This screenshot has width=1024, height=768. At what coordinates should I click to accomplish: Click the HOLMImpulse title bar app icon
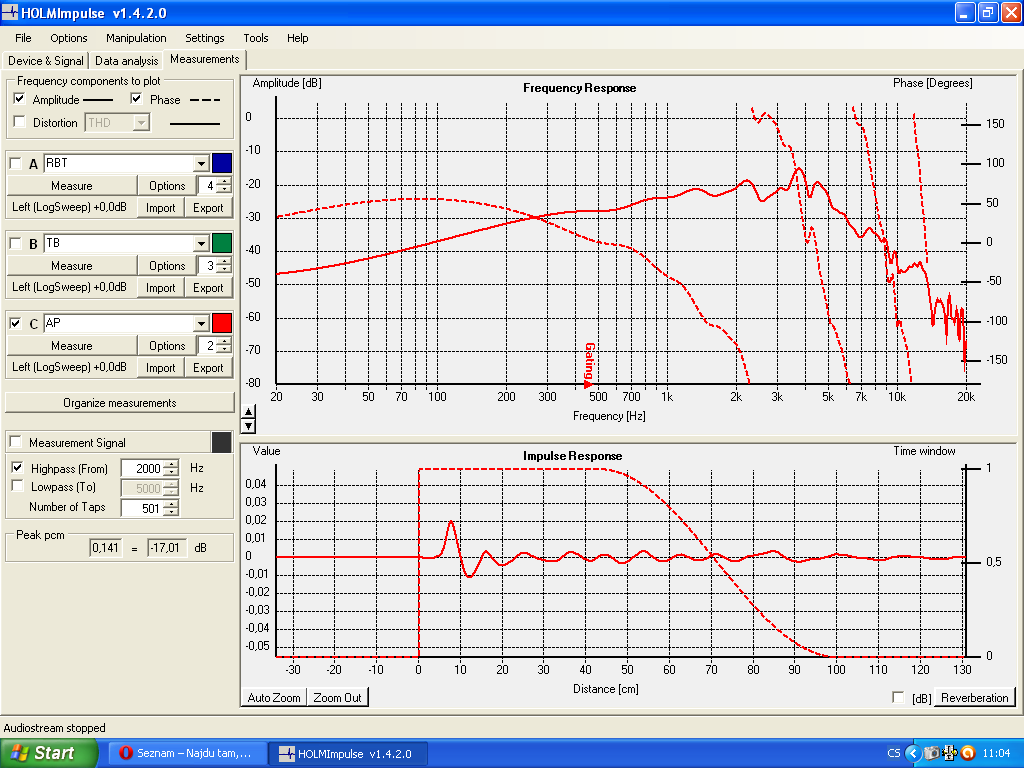click(x=10, y=13)
